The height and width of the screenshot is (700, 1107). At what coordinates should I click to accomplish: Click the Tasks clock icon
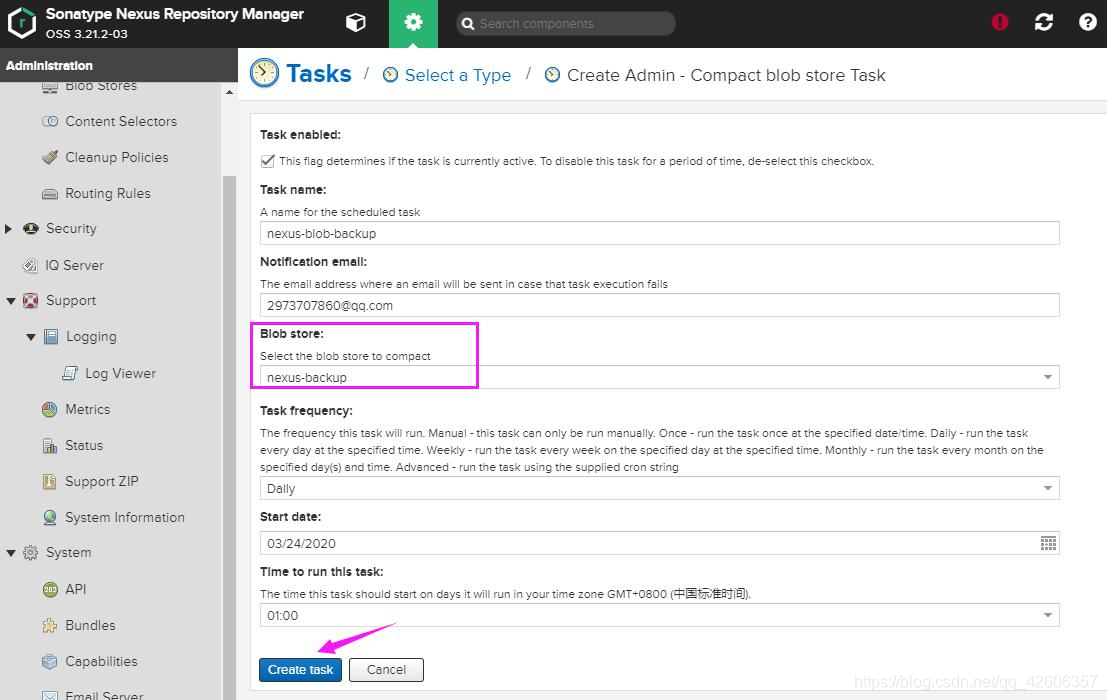[x=264, y=73]
